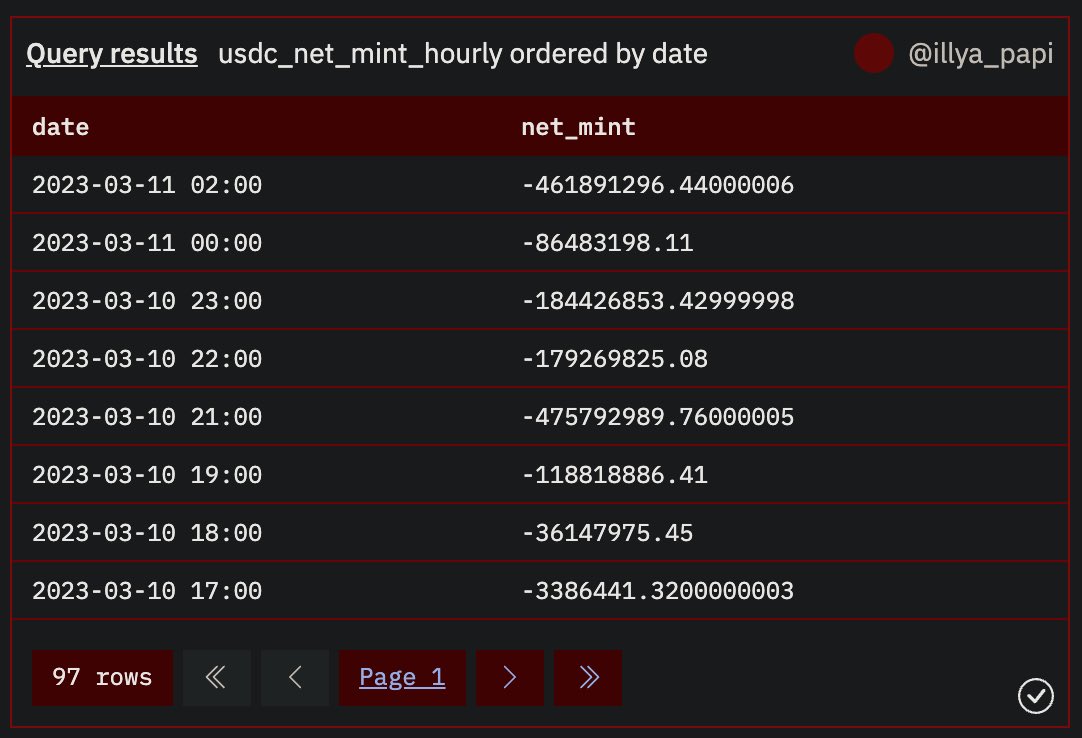Open the Query results link
The height and width of the screenshot is (738, 1082).
point(112,54)
